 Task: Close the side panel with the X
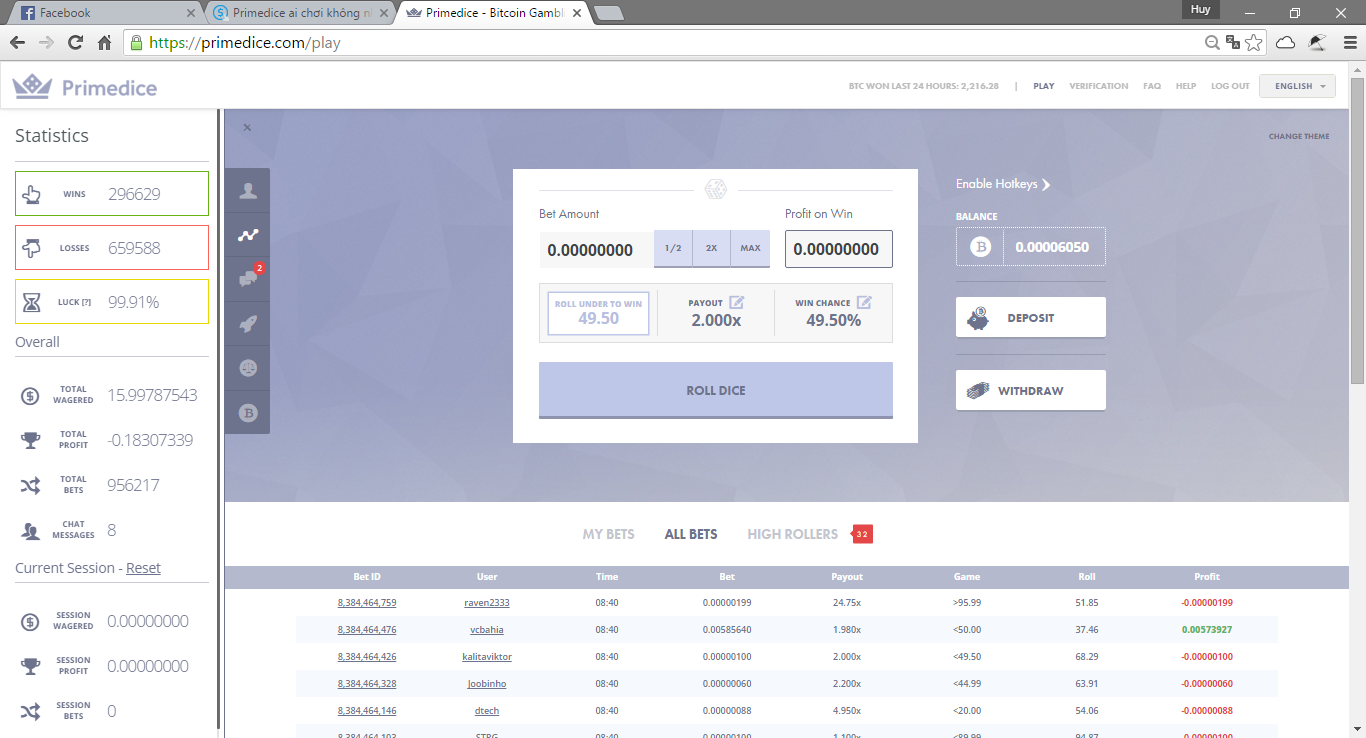pyautogui.click(x=247, y=128)
